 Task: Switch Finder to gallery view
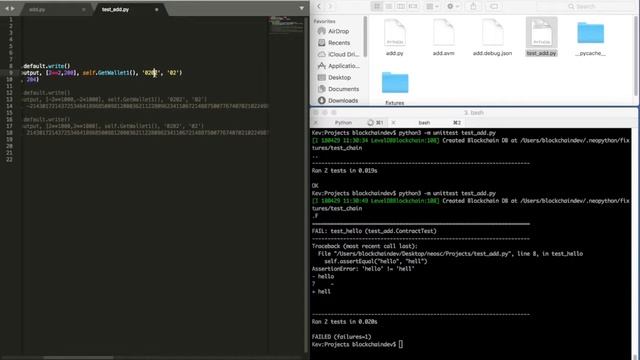point(413,6)
